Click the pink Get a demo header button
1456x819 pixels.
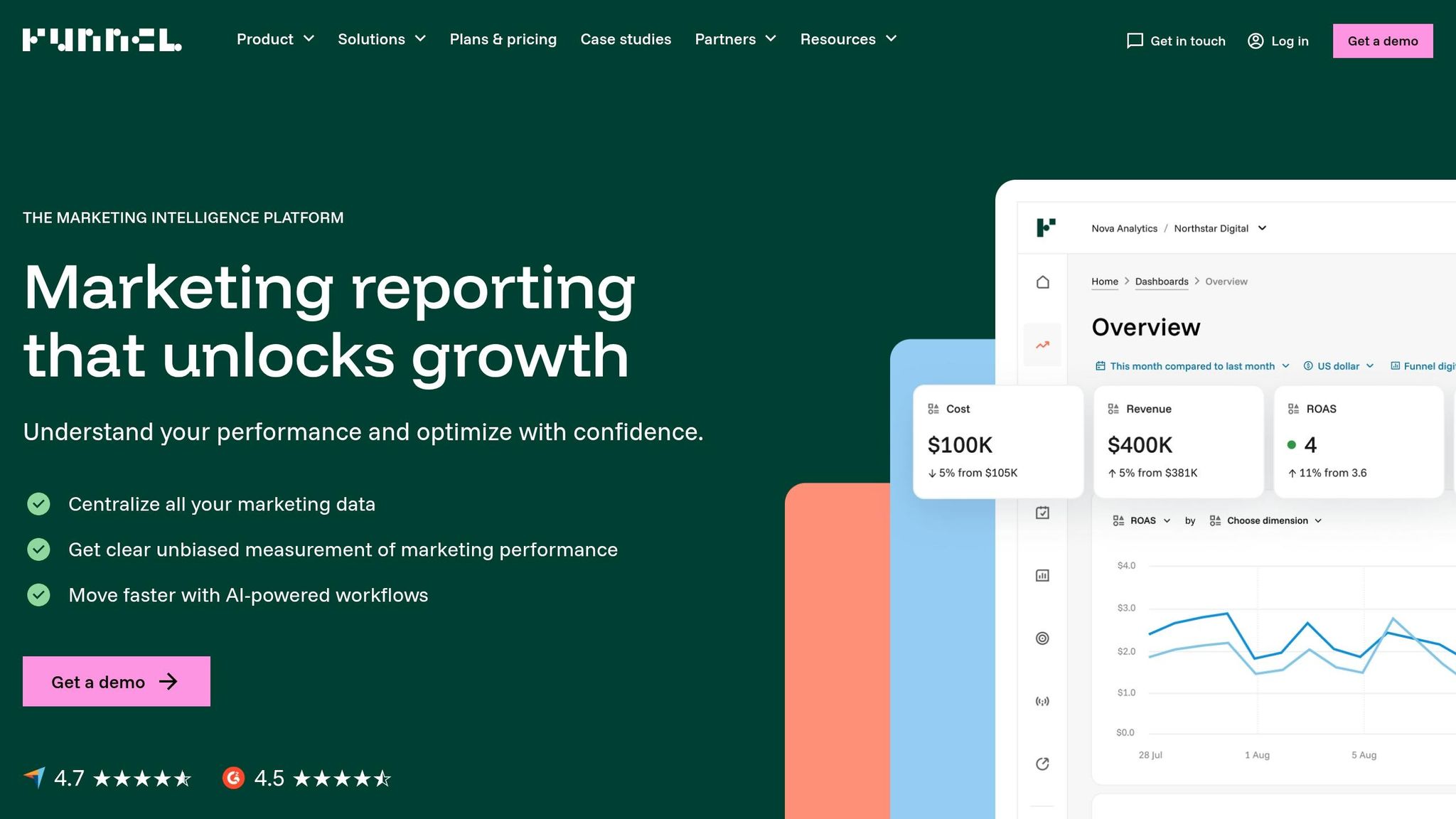(x=1382, y=41)
